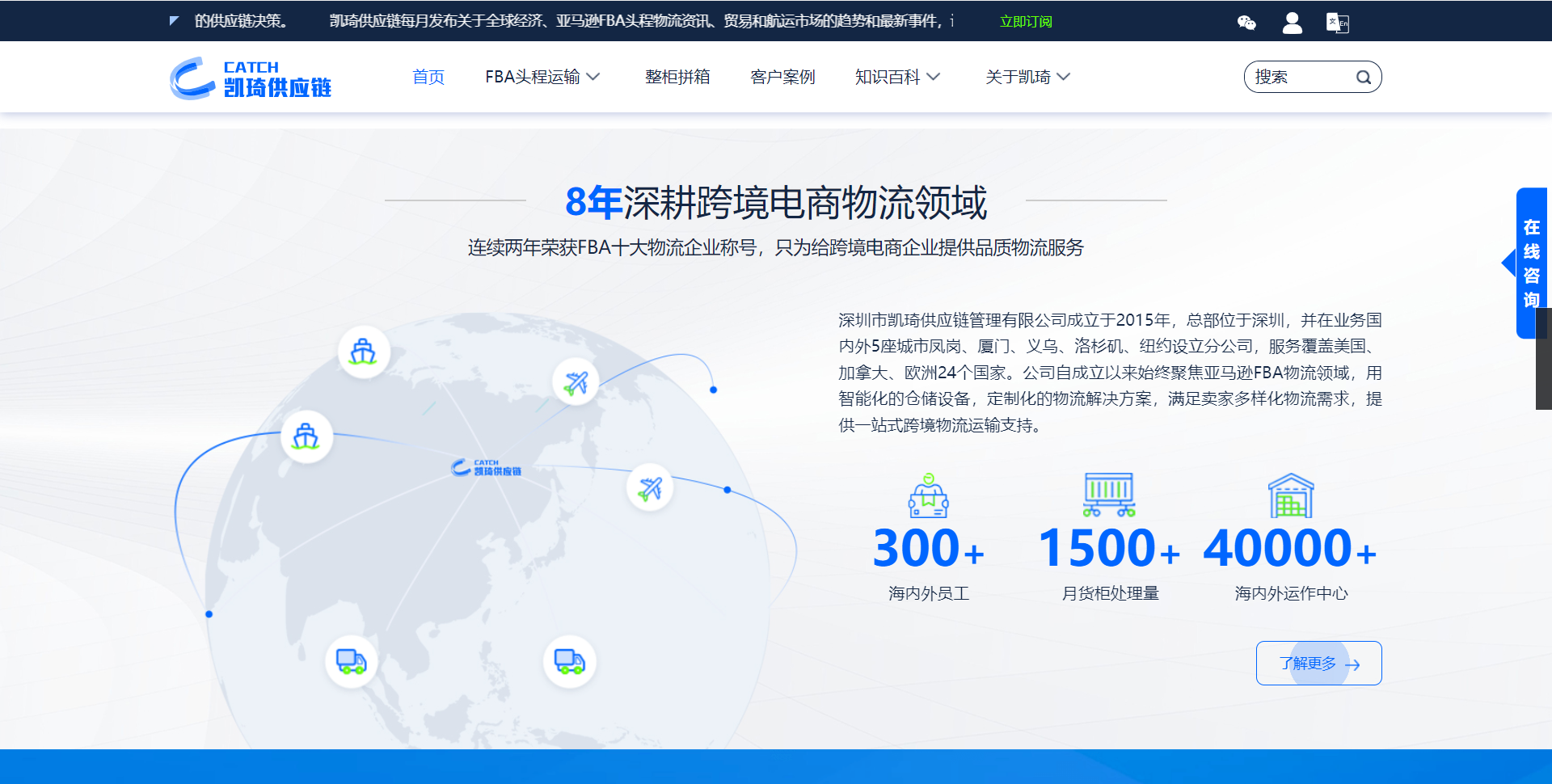This screenshot has height=784, width=1552.
Task: Click the 立即订阅 subscribe link
Action: pos(1026,22)
